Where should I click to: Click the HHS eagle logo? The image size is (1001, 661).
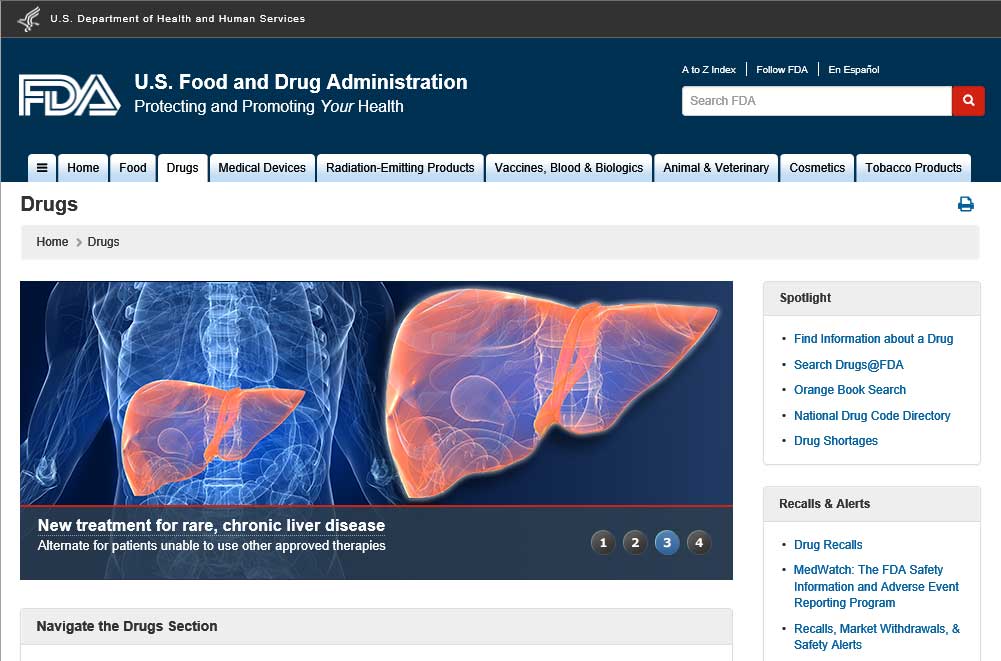point(30,19)
